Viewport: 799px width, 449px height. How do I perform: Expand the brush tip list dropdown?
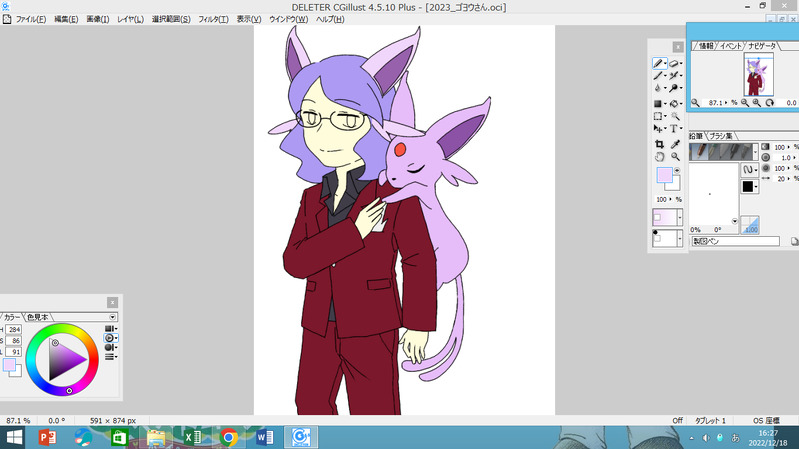[x=755, y=151]
